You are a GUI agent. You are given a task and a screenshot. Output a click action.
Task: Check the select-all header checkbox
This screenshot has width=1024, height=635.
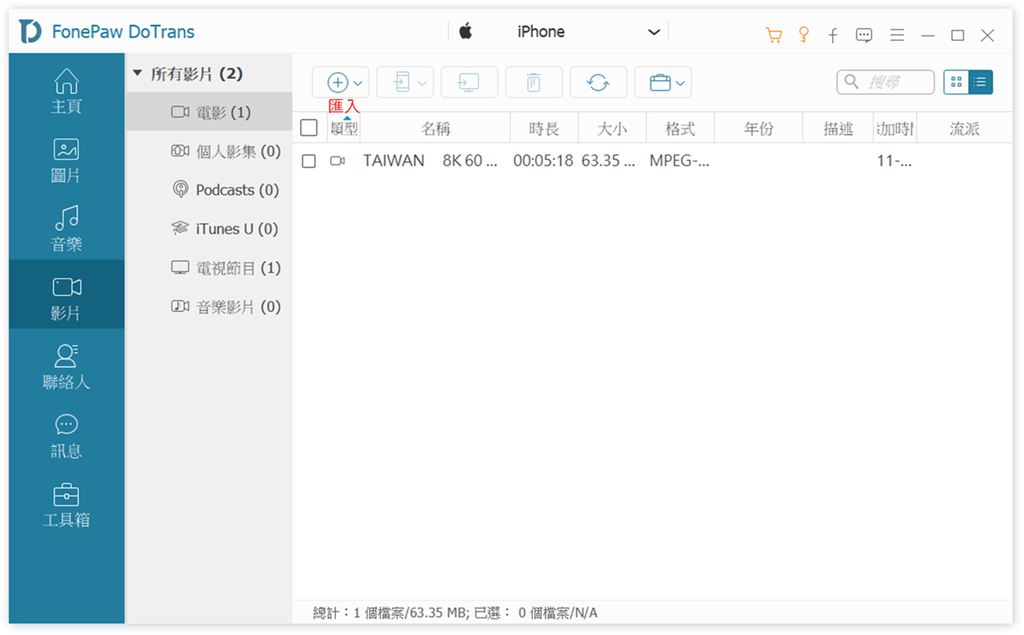click(309, 128)
